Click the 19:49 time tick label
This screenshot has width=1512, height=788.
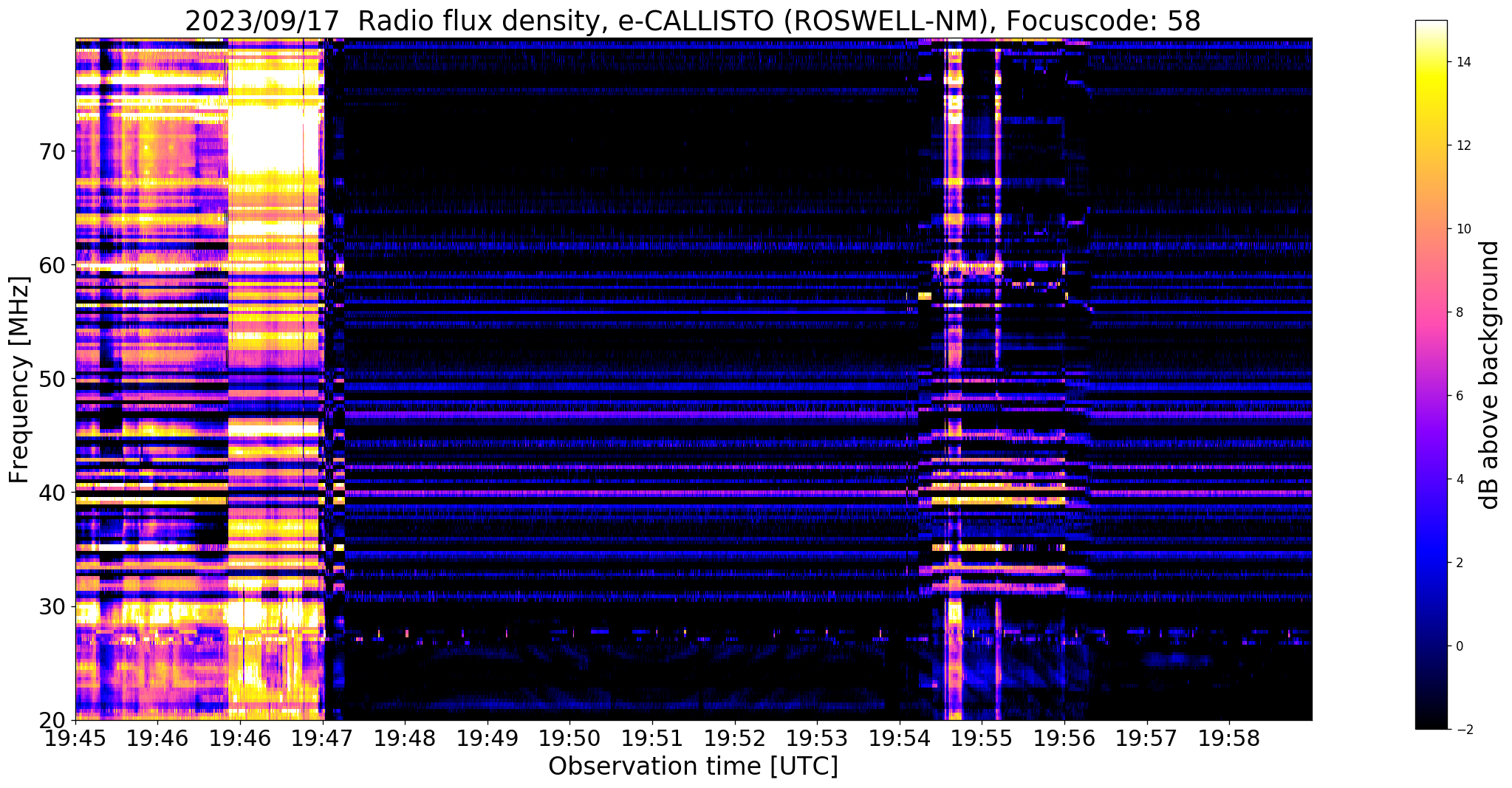point(488,739)
